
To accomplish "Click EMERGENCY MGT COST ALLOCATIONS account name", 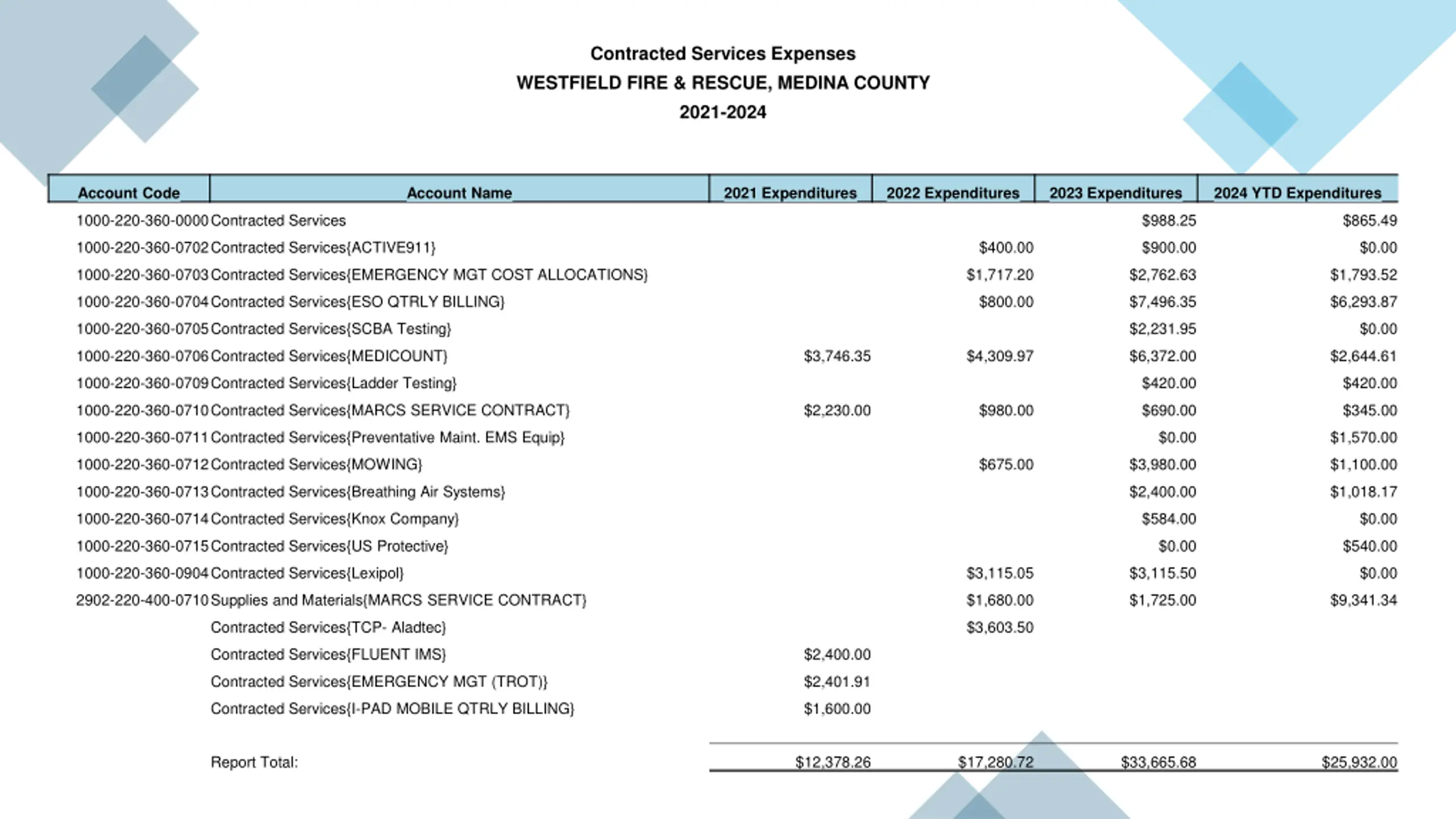I will pyautogui.click(x=429, y=275).
